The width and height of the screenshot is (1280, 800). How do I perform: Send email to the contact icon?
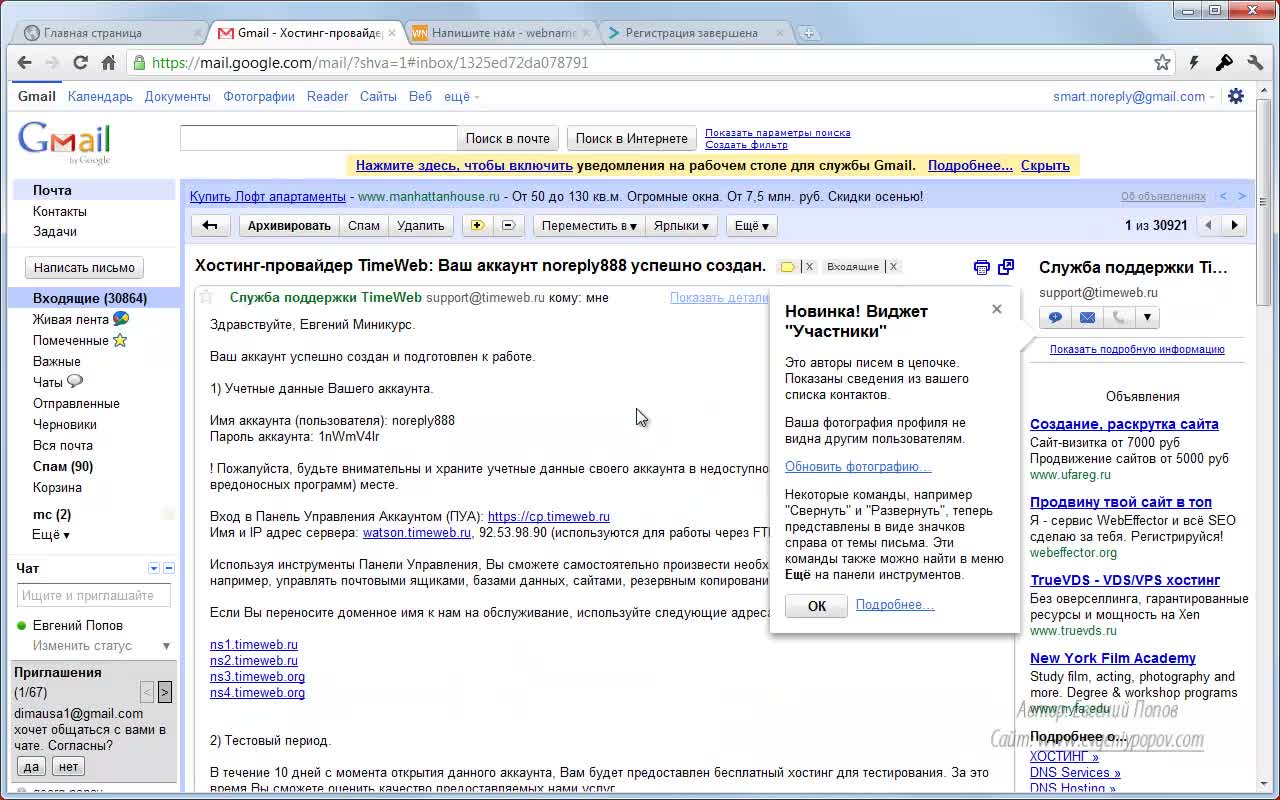tap(1087, 318)
